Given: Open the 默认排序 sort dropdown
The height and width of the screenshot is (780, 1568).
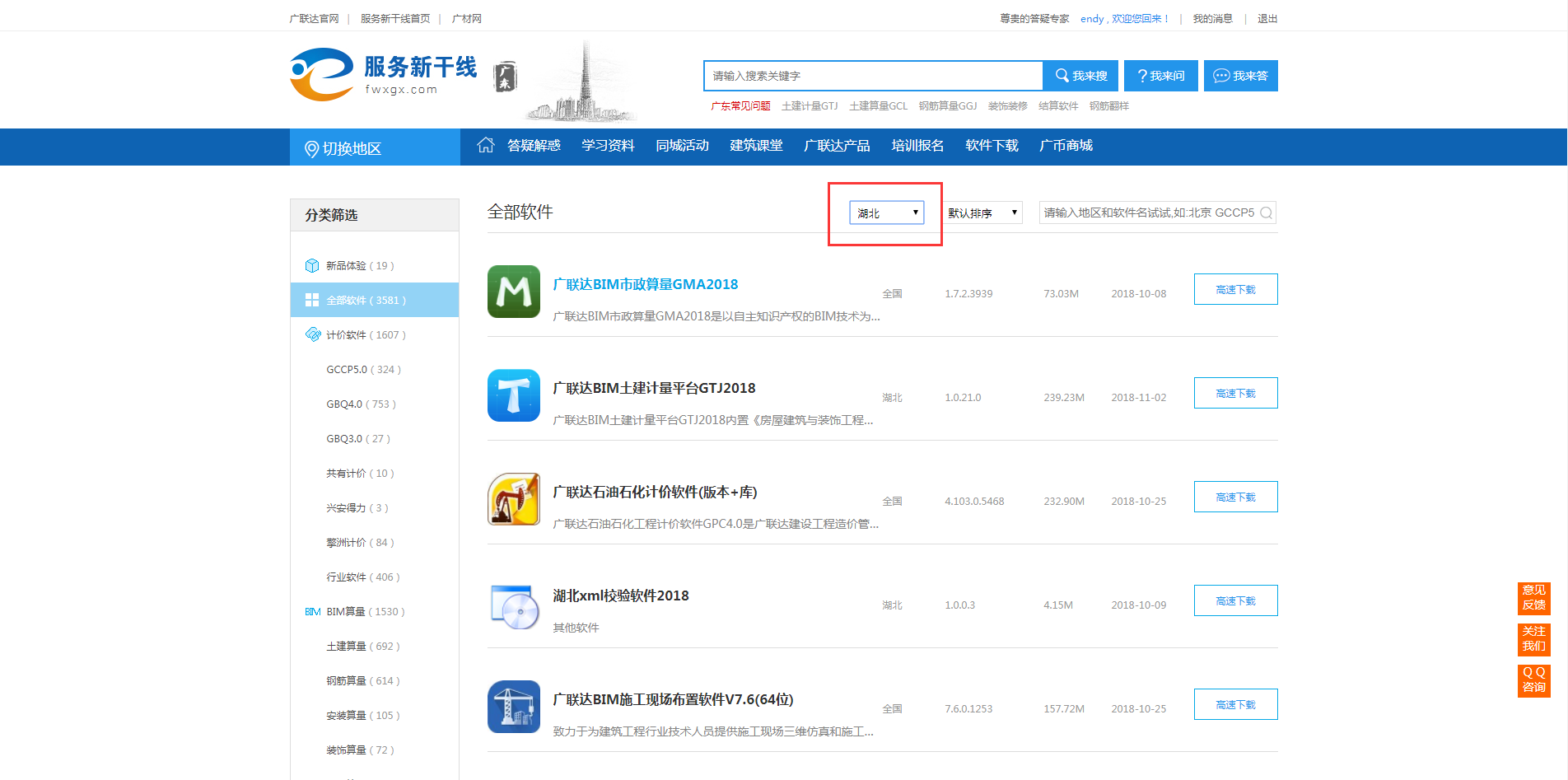Looking at the screenshot, I should [x=983, y=213].
